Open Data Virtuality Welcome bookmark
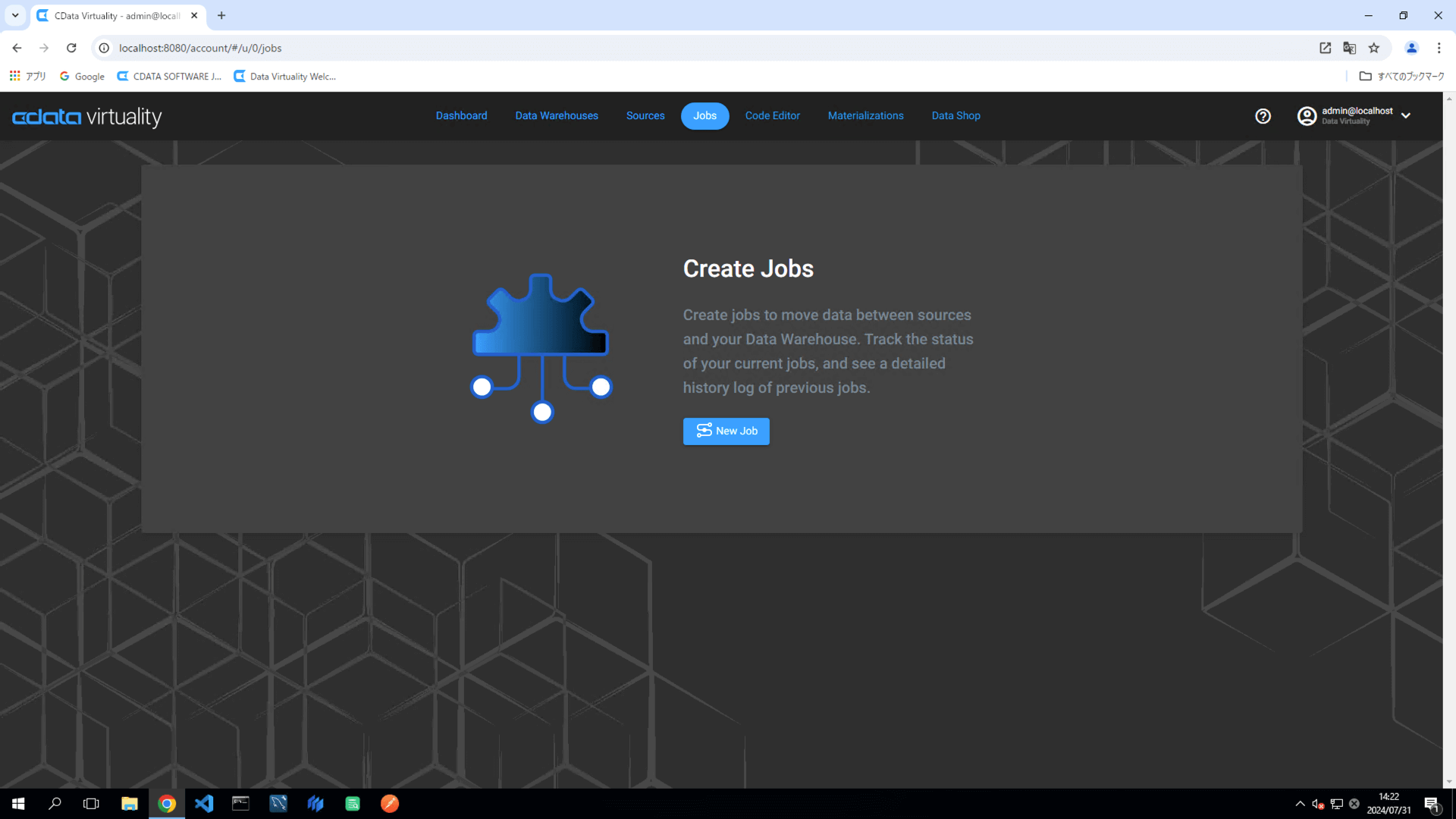The image size is (1456, 819). pyautogui.click(x=285, y=77)
